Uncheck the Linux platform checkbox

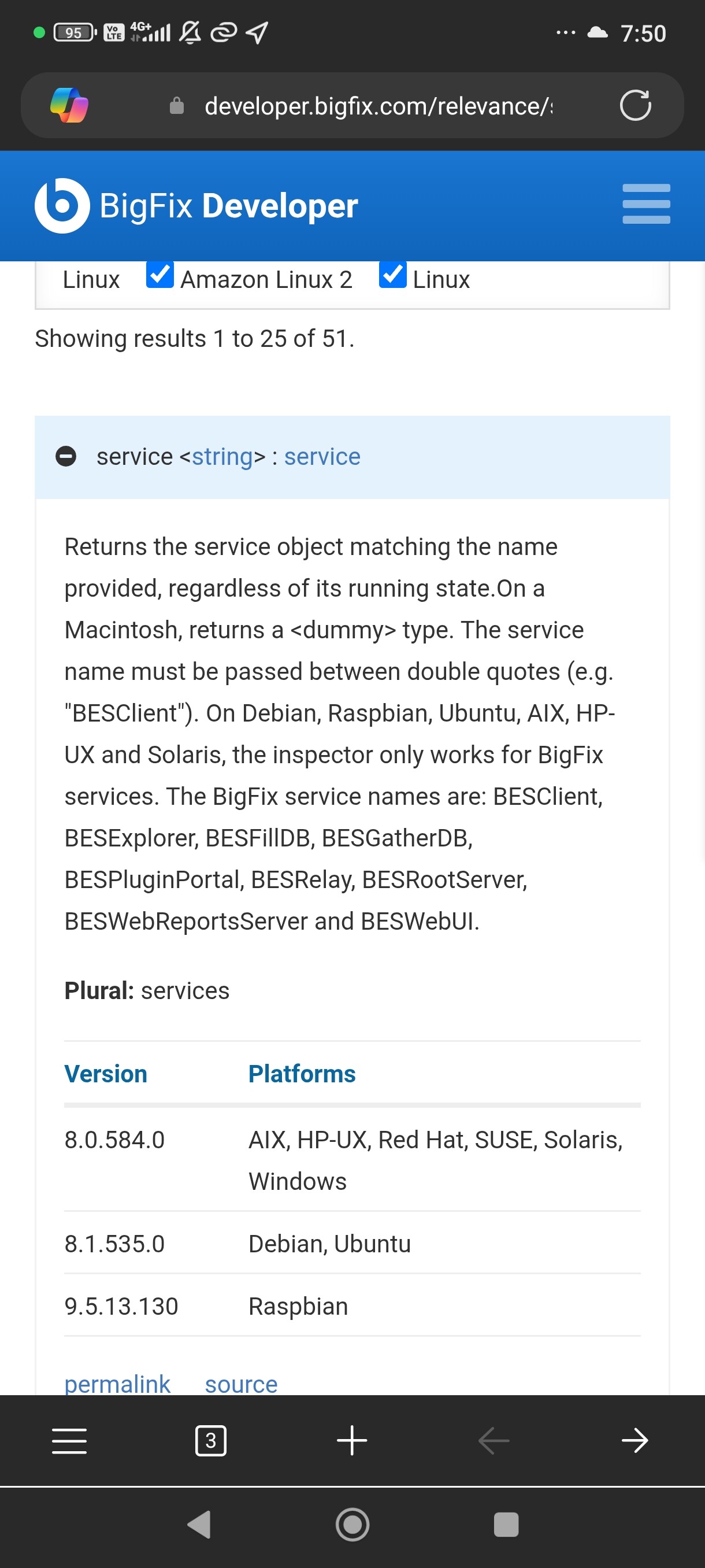(x=392, y=275)
